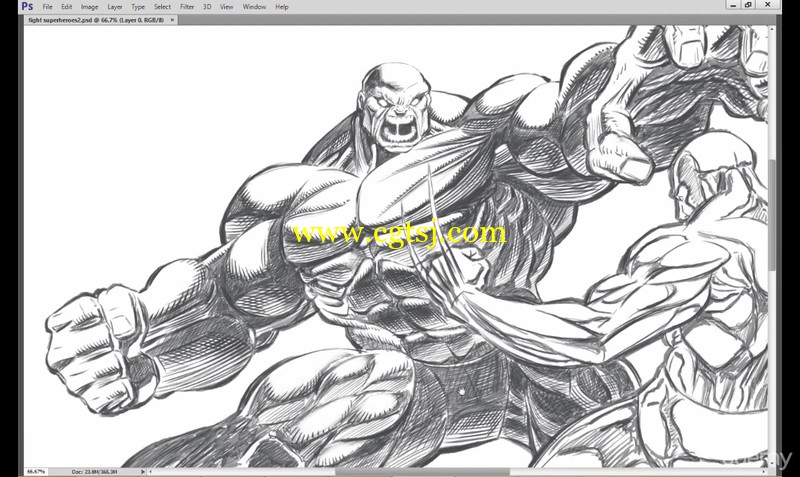Click the horizontal scrollbar thumb

click(422, 471)
